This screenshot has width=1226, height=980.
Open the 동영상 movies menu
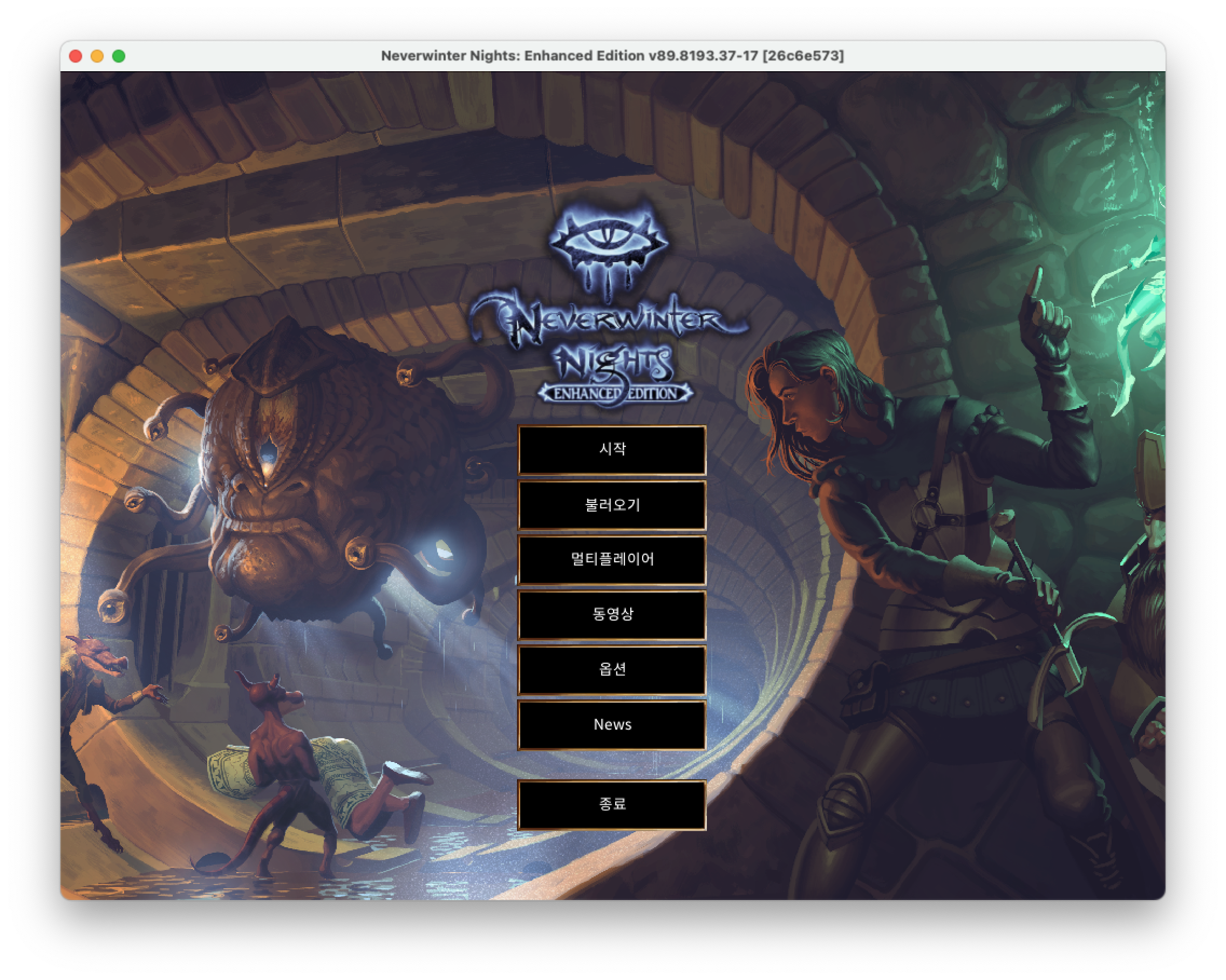pos(612,614)
